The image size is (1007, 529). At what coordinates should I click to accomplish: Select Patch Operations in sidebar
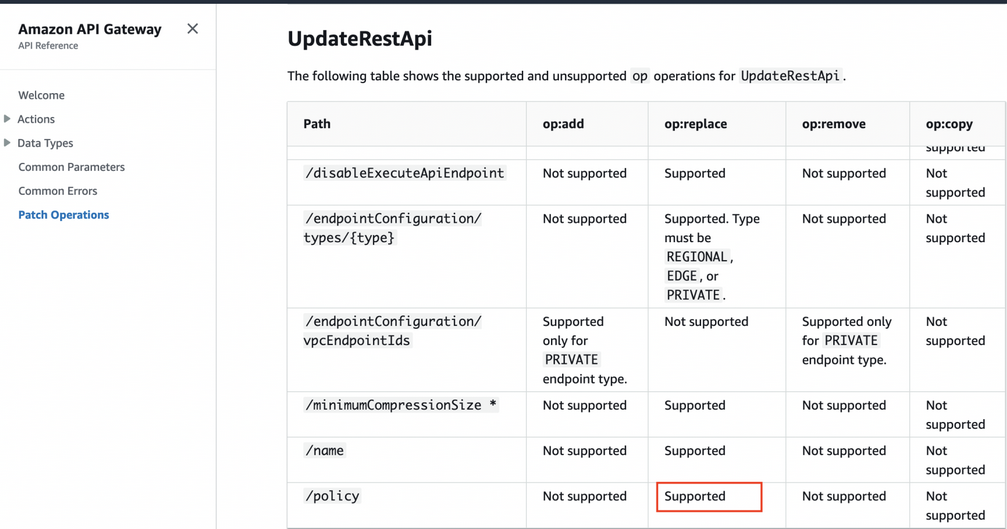[64, 214]
